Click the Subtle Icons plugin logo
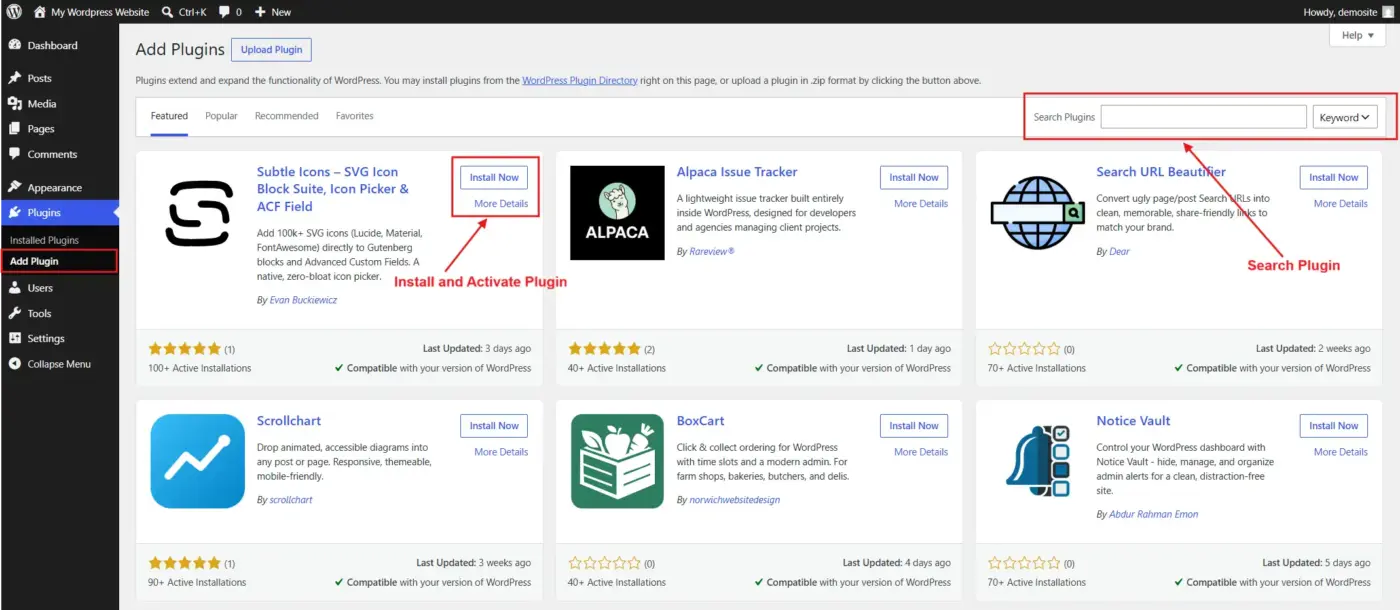 [x=198, y=213]
